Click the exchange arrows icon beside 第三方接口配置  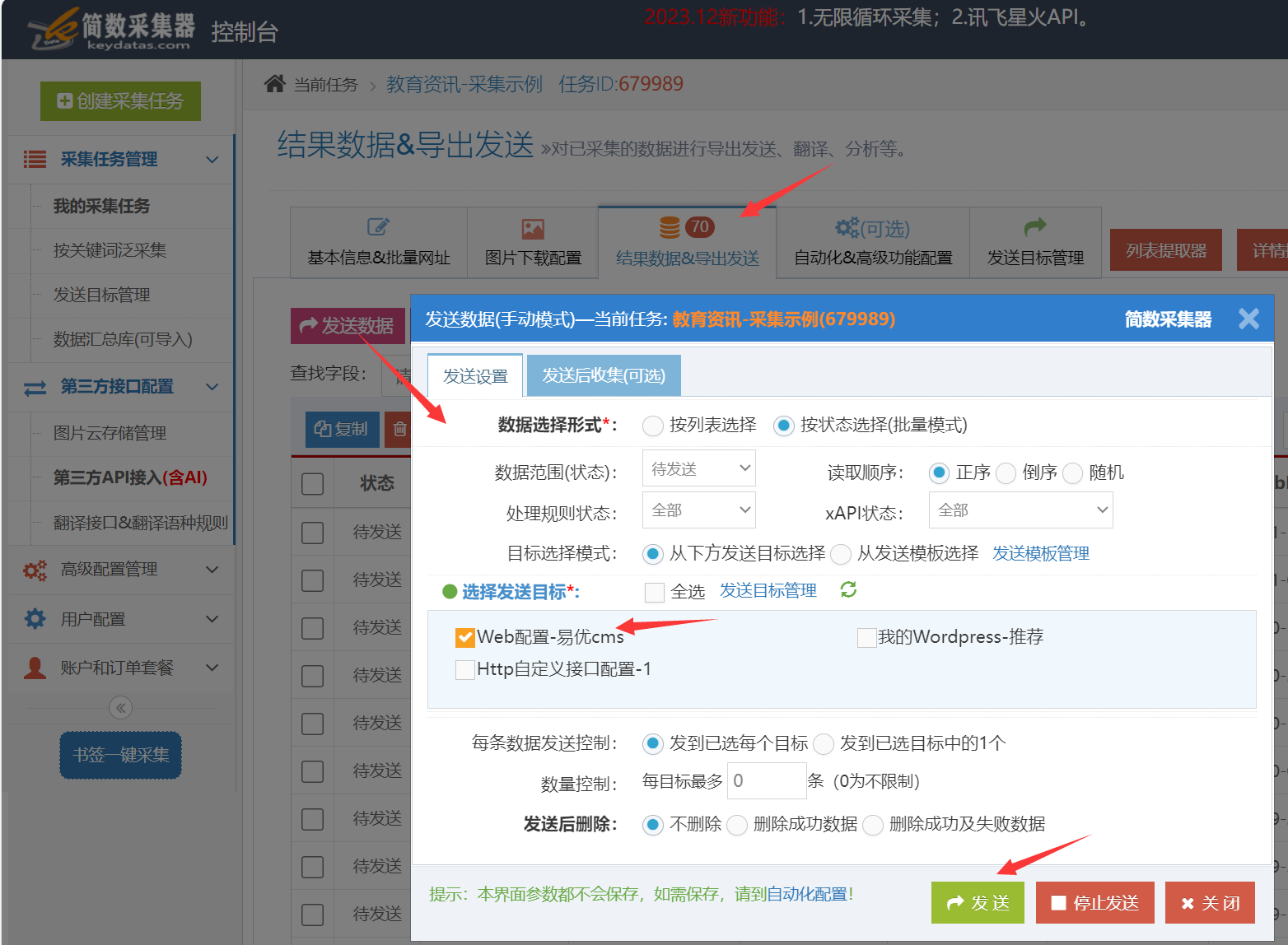[35, 388]
